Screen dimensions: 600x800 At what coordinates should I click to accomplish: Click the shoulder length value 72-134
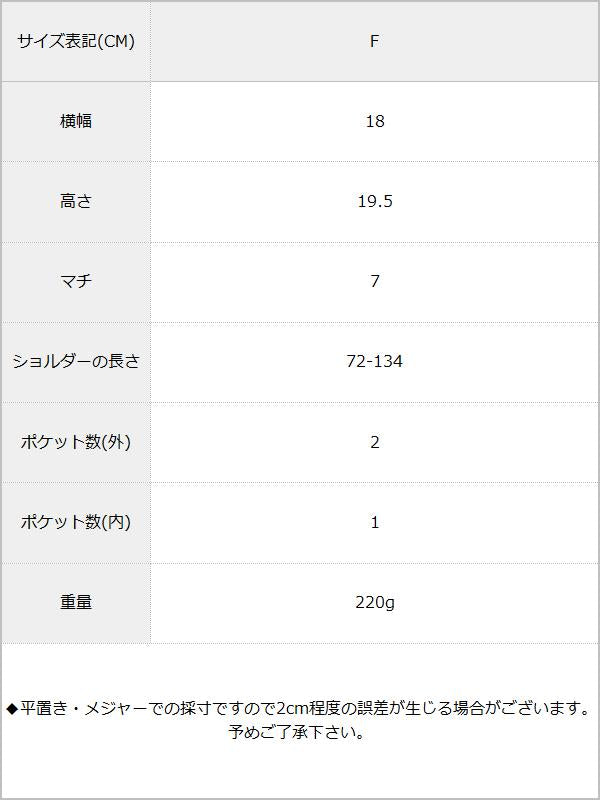point(375,362)
